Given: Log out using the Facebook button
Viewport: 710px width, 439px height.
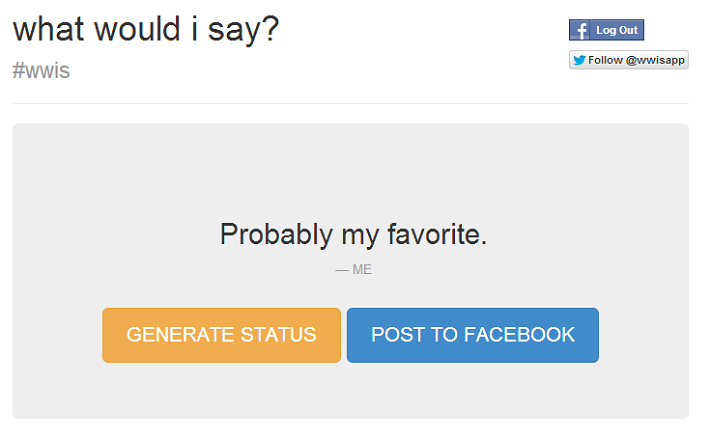Looking at the screenshot, I should [607, 30].
